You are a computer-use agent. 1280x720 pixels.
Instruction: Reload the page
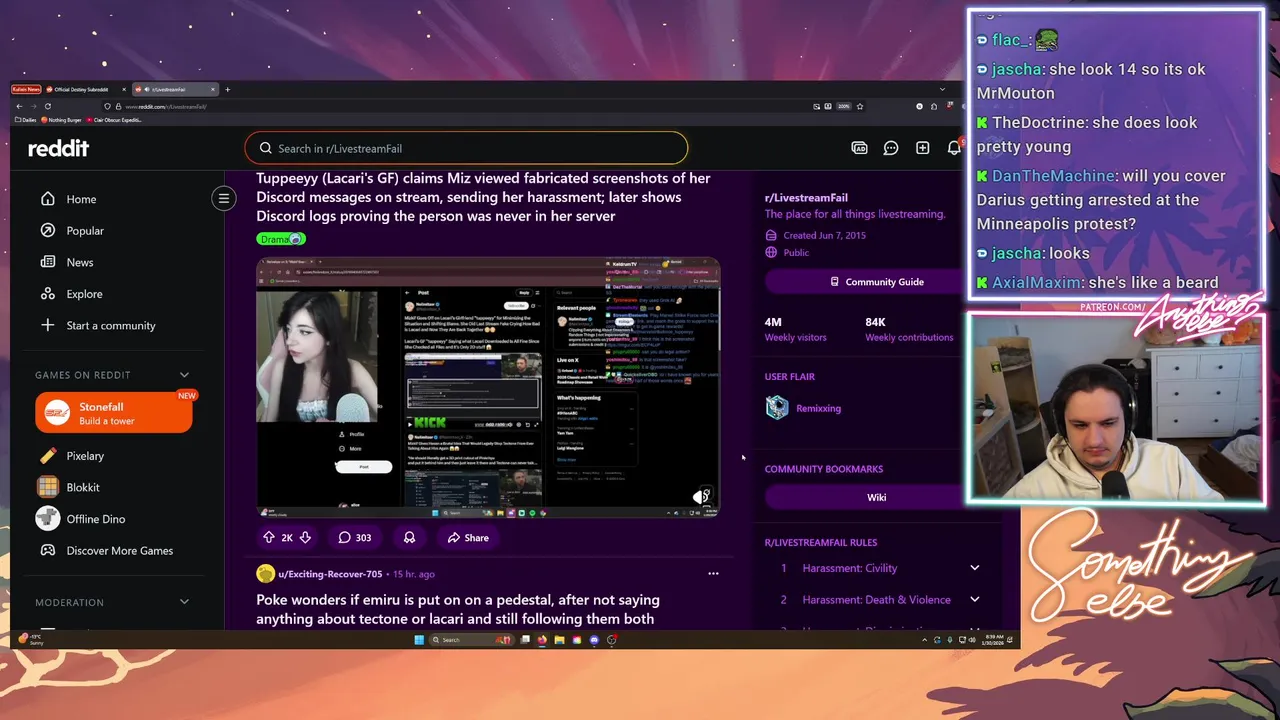48,106
